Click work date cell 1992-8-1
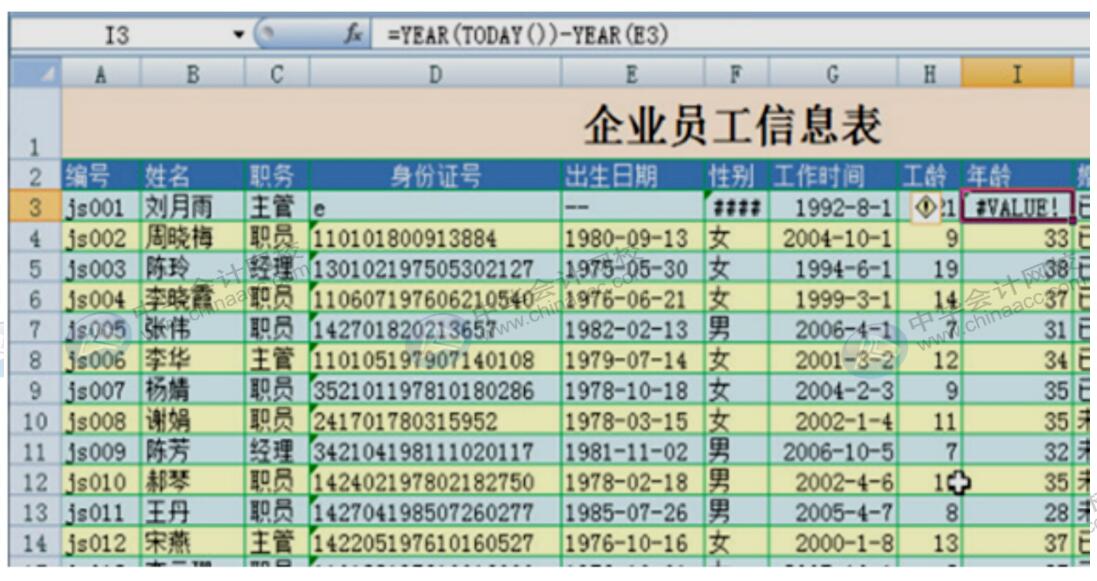 [x=833, y=206]
